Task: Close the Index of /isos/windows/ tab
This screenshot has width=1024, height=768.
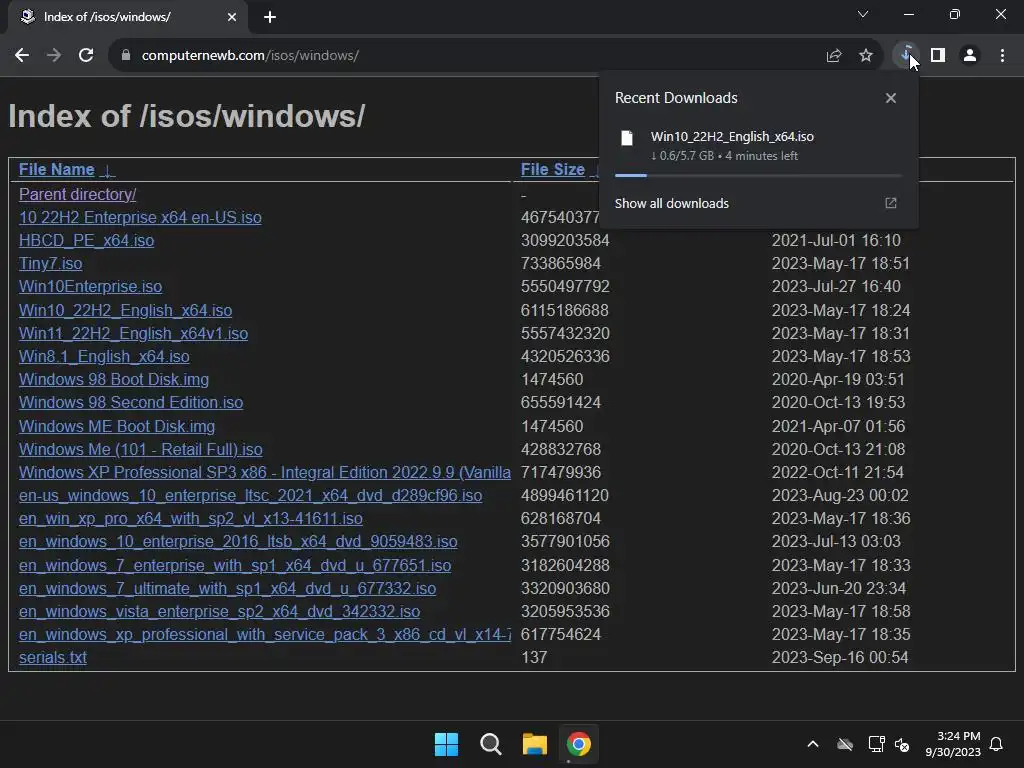Action: click(x=232, y=17)
